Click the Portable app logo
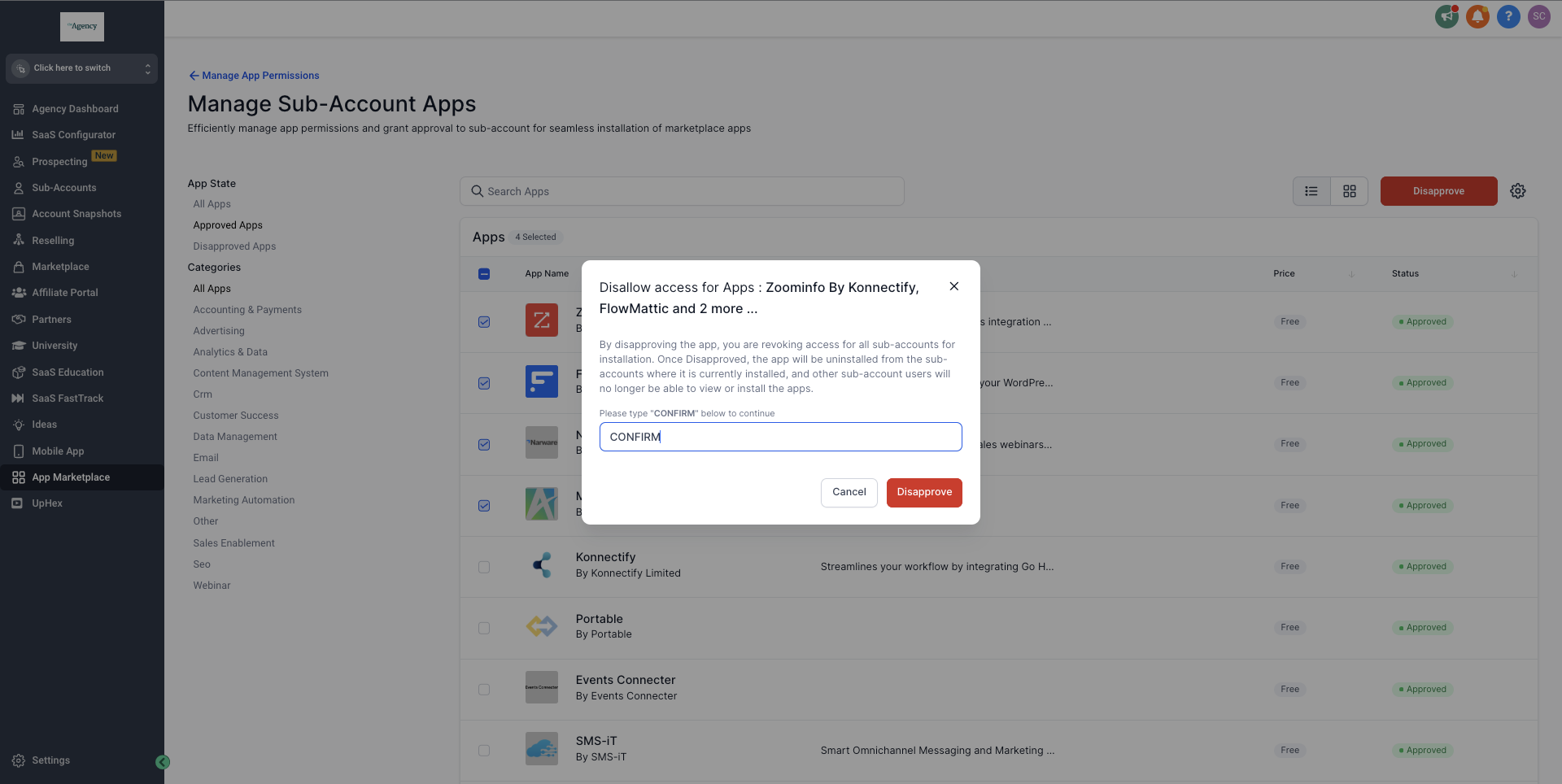Image resolution: width=1562 pixels, height=784 pixels. pyautogui.click(x=542, y=626)
